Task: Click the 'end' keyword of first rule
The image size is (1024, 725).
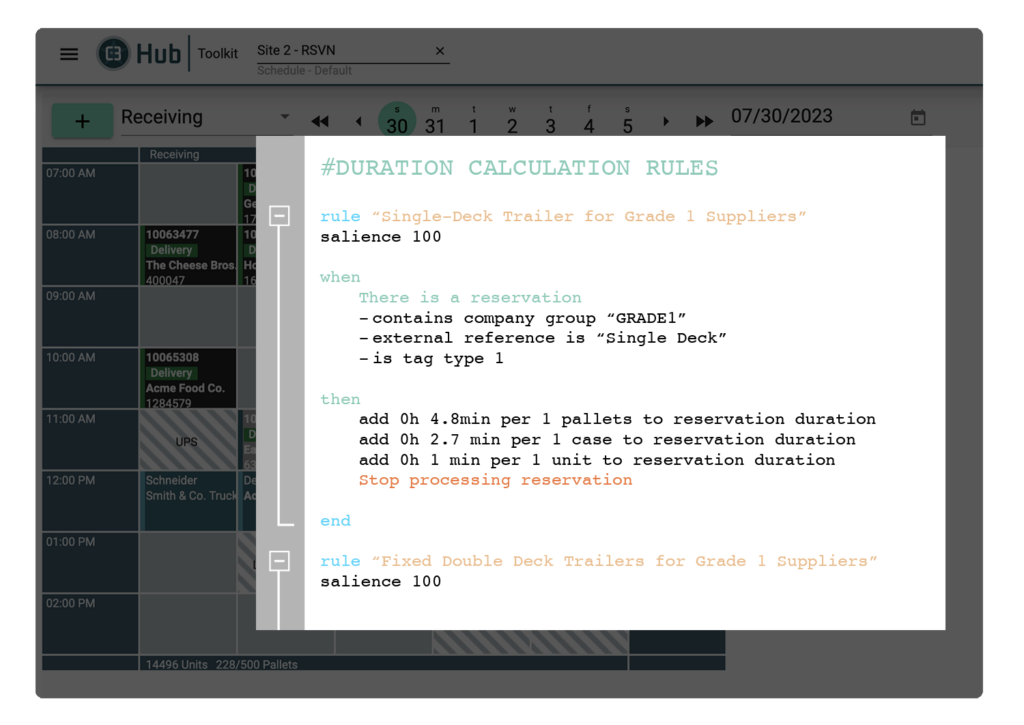Action: click(x=336, y=521)
